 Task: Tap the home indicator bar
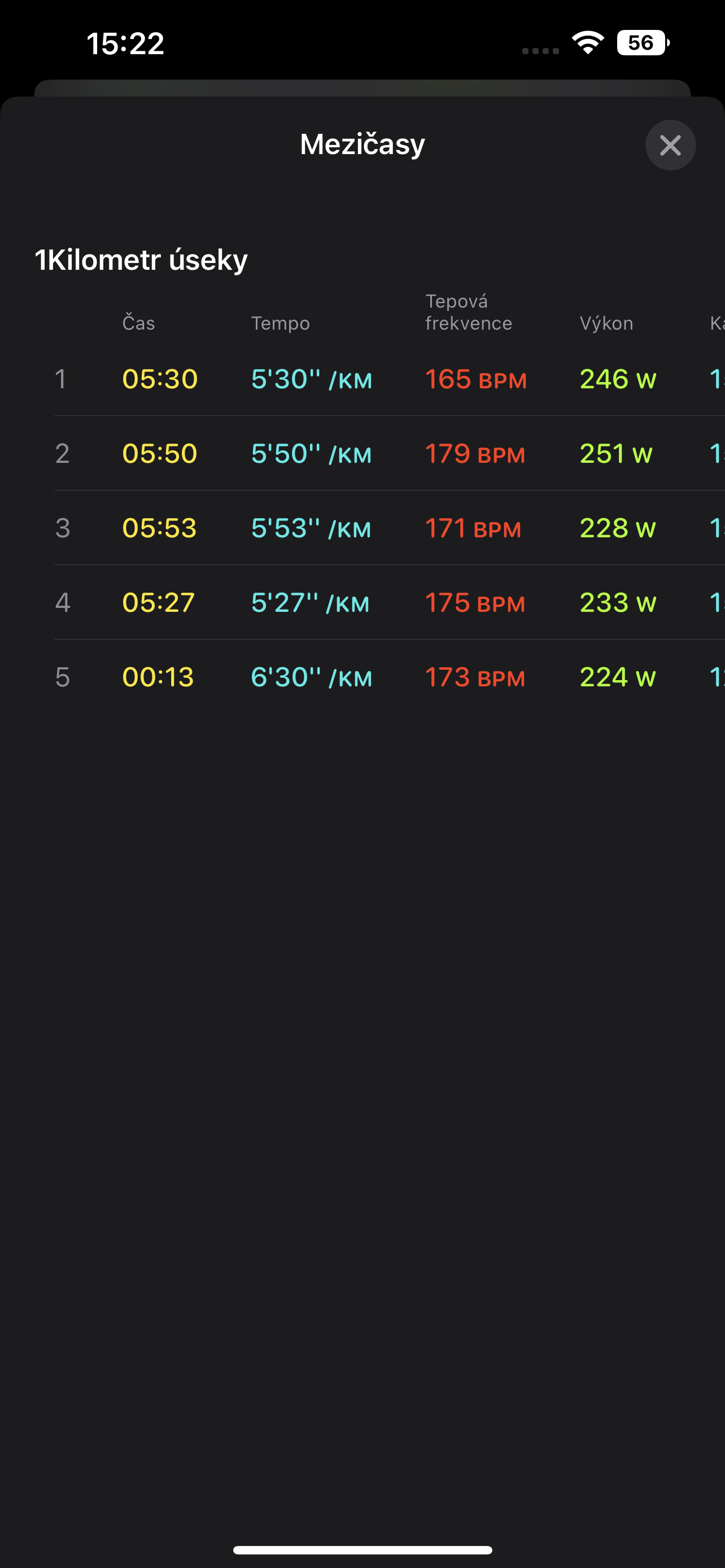[x=362, y=1550]
